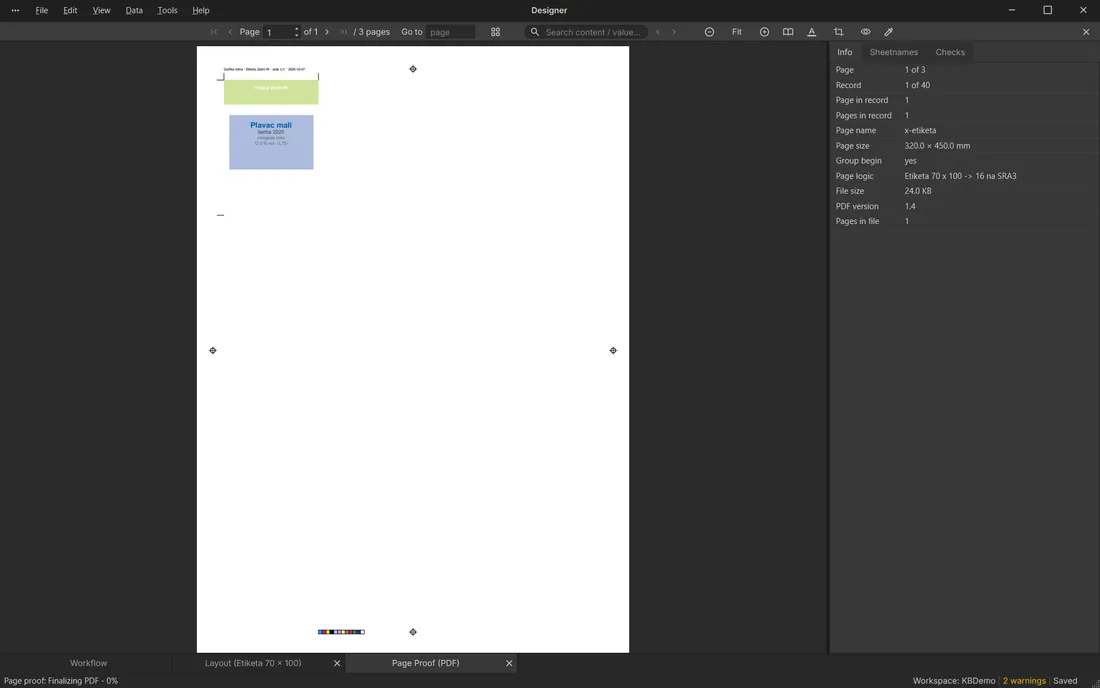Click the Workspace: KBDemo status text
Screen dimensions: 1100x688
[x=953, y=681]
